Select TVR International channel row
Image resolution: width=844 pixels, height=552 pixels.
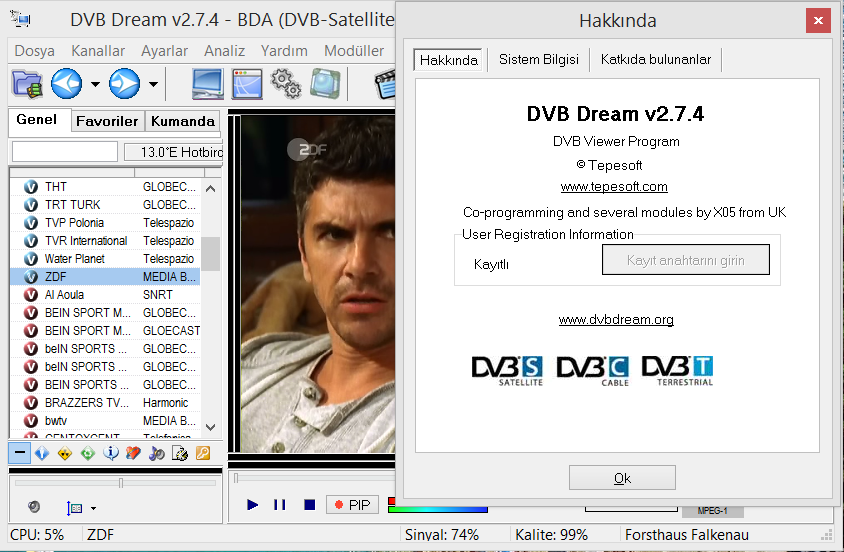coord(106,241)
